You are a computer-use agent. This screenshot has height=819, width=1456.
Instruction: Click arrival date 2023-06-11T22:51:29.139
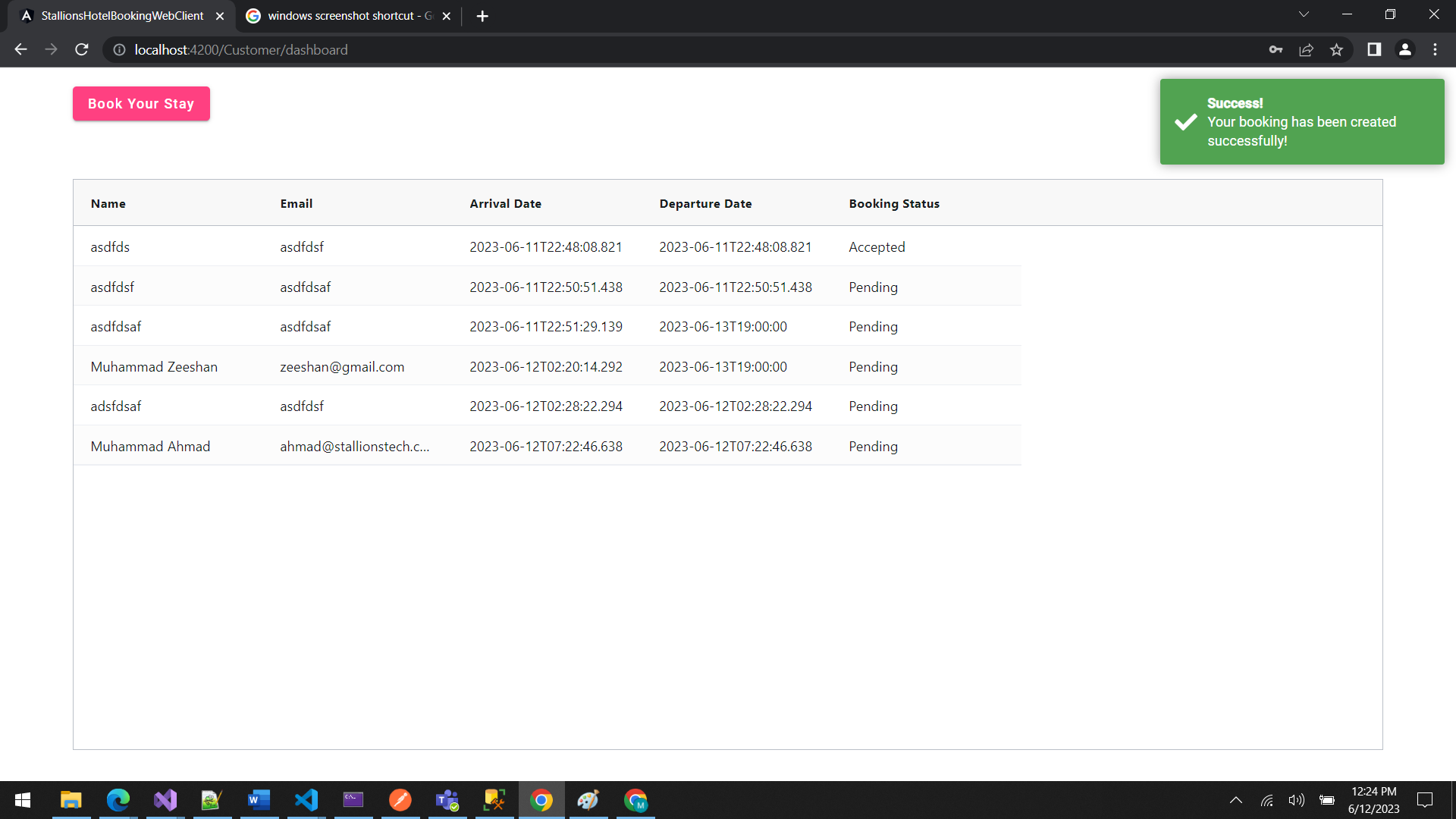point(546,326)
